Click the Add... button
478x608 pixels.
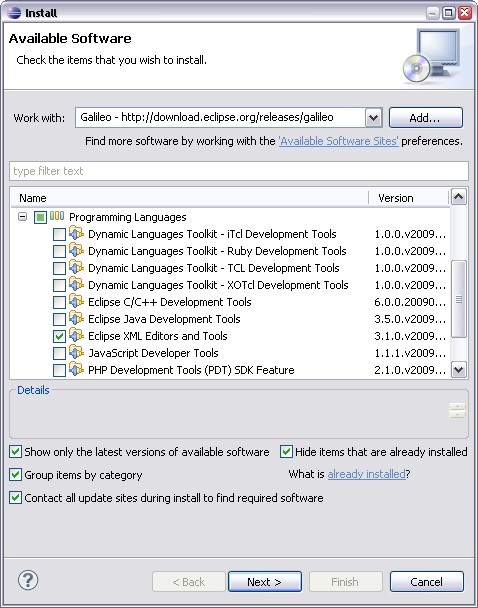426,117
